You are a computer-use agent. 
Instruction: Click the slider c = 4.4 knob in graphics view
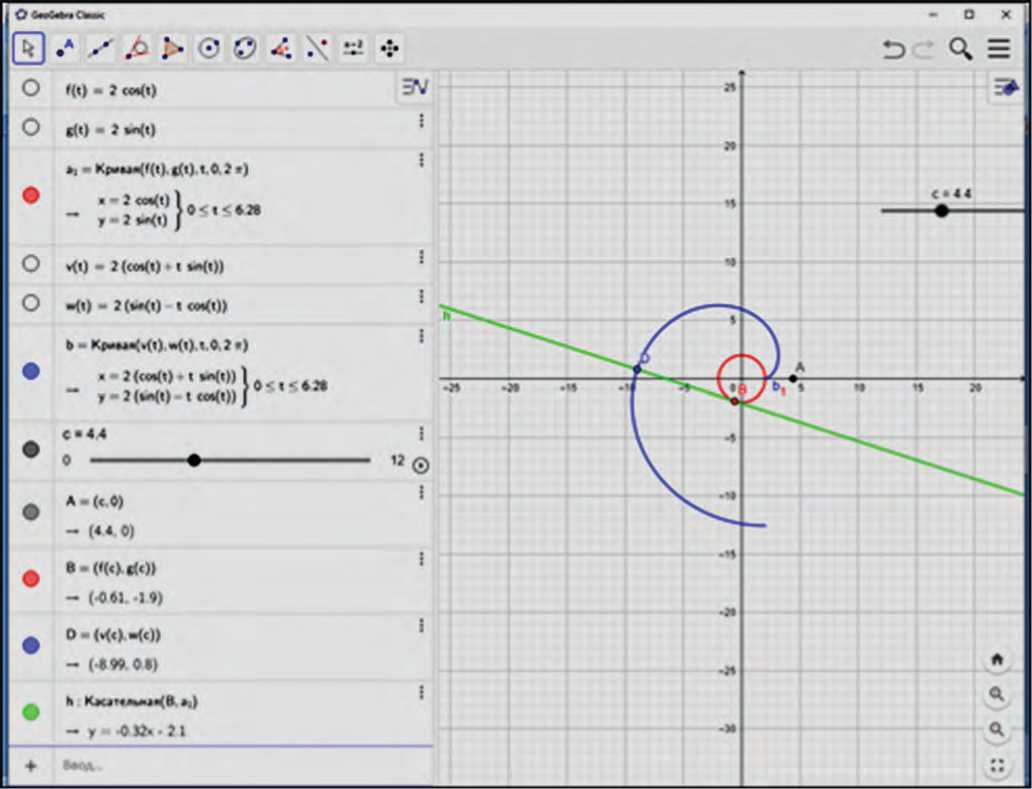coord(941,211)
